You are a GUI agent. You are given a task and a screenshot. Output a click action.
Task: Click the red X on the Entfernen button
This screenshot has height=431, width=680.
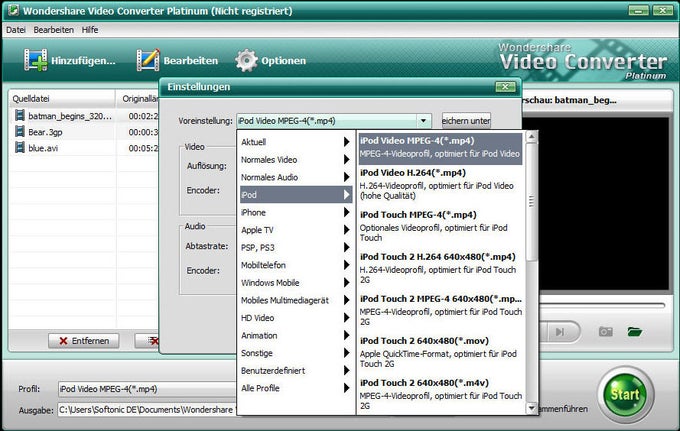pyautogui.click(x=63, y=341)
